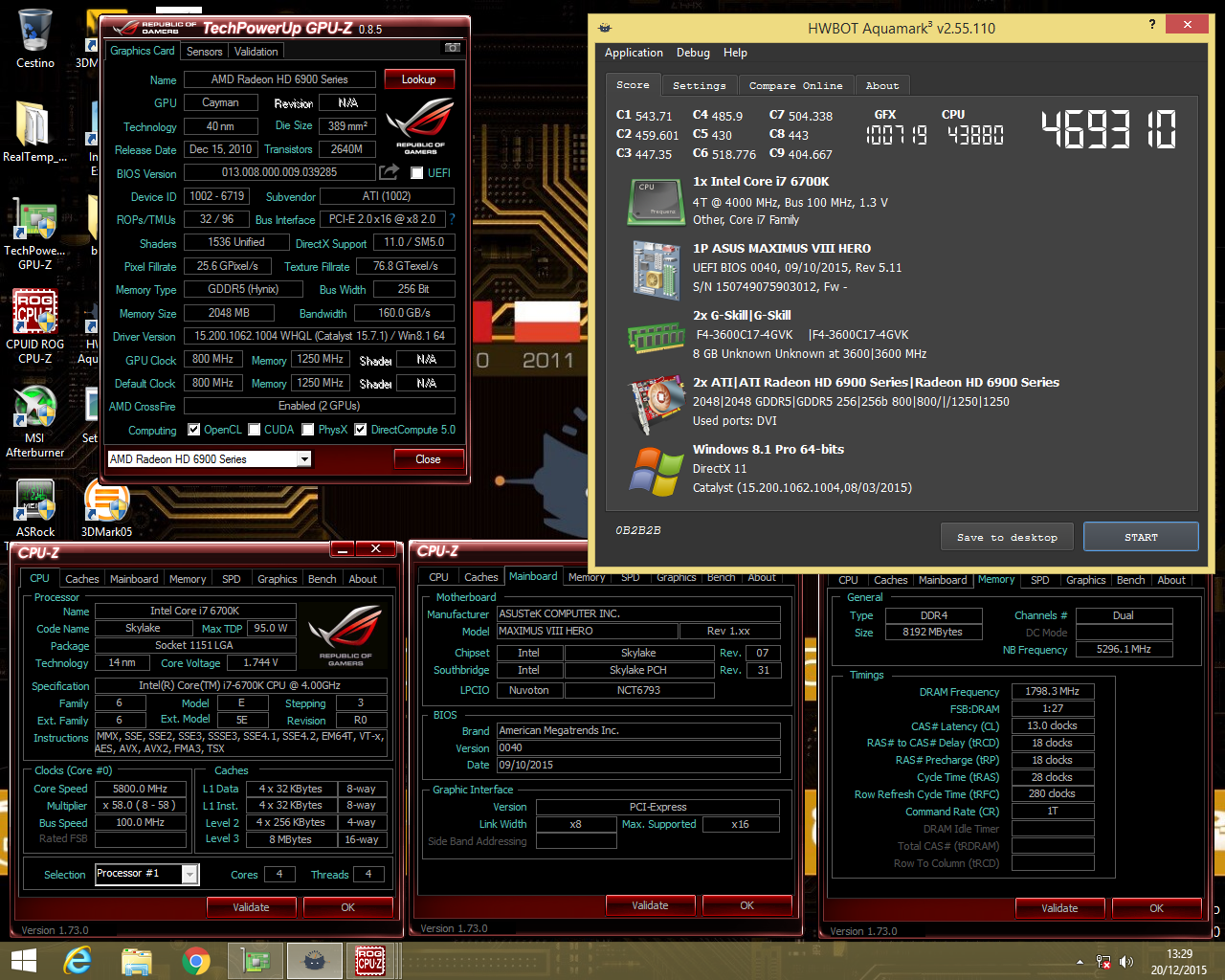
Task: Click the BIOS Version field in GPU-Z
Action: (x=279, y=172)
